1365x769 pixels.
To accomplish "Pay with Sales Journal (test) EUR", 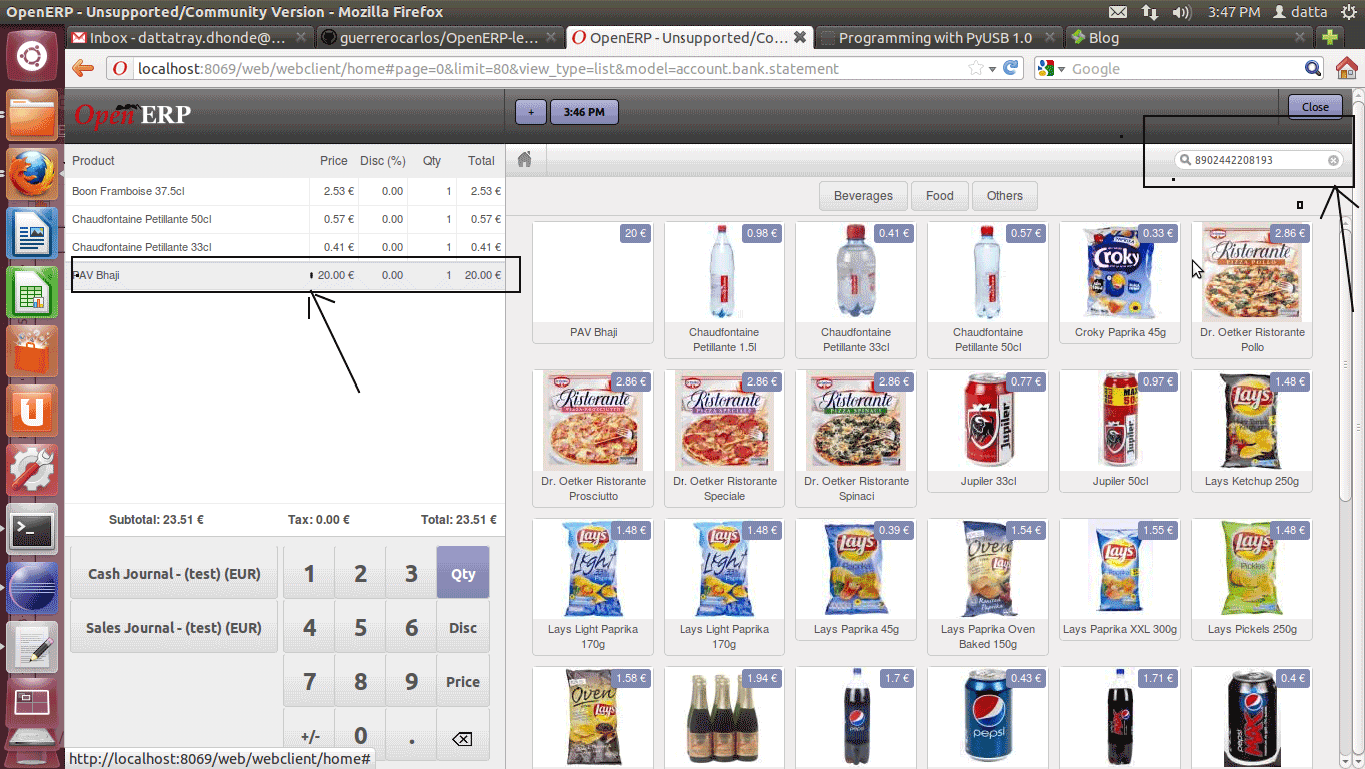I will (x=174, y=628).
